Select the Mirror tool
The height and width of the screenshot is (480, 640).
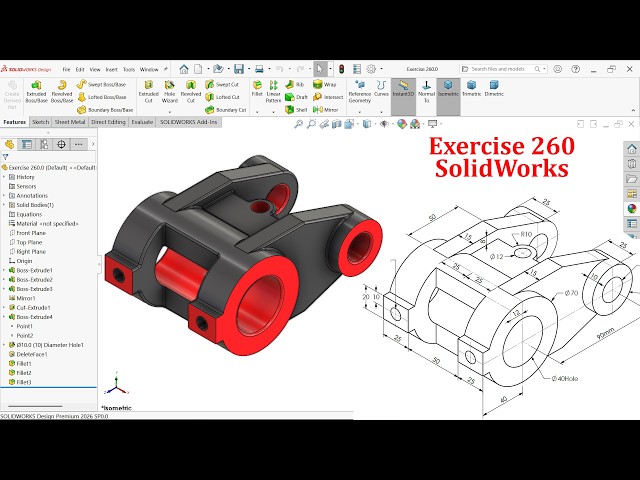pyautogui.click(x=325, y=110)
